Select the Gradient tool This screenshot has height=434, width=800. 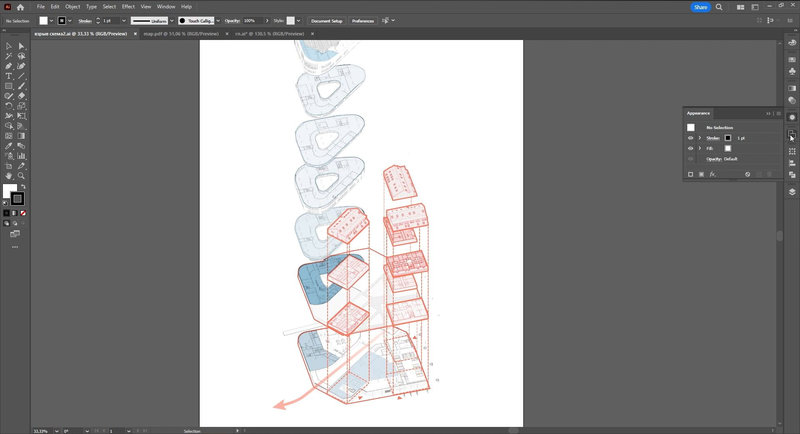tap(21, 136)
